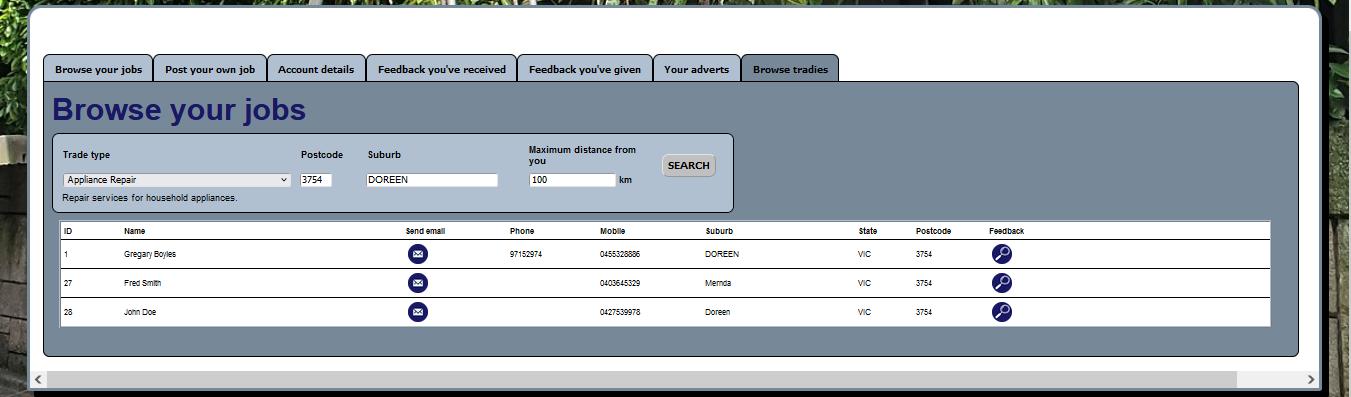Send email to John Doe
This screenshot has width=1351, height=397.
(x=418, y=312)
